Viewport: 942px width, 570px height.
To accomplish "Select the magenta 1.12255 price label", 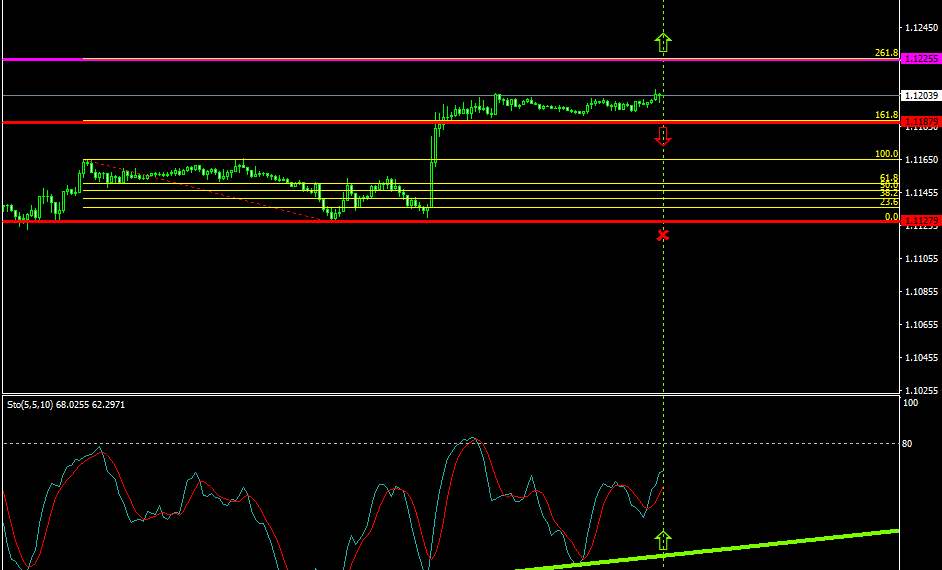I will 920,59.
